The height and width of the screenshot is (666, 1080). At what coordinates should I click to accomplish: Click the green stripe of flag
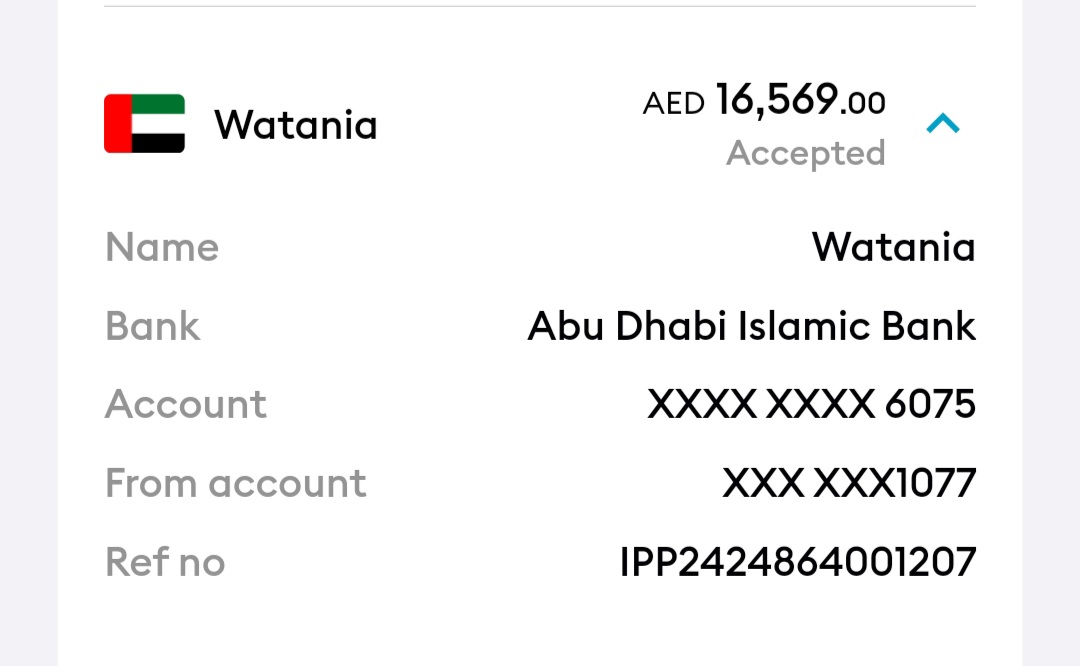[x=158, y=104]
